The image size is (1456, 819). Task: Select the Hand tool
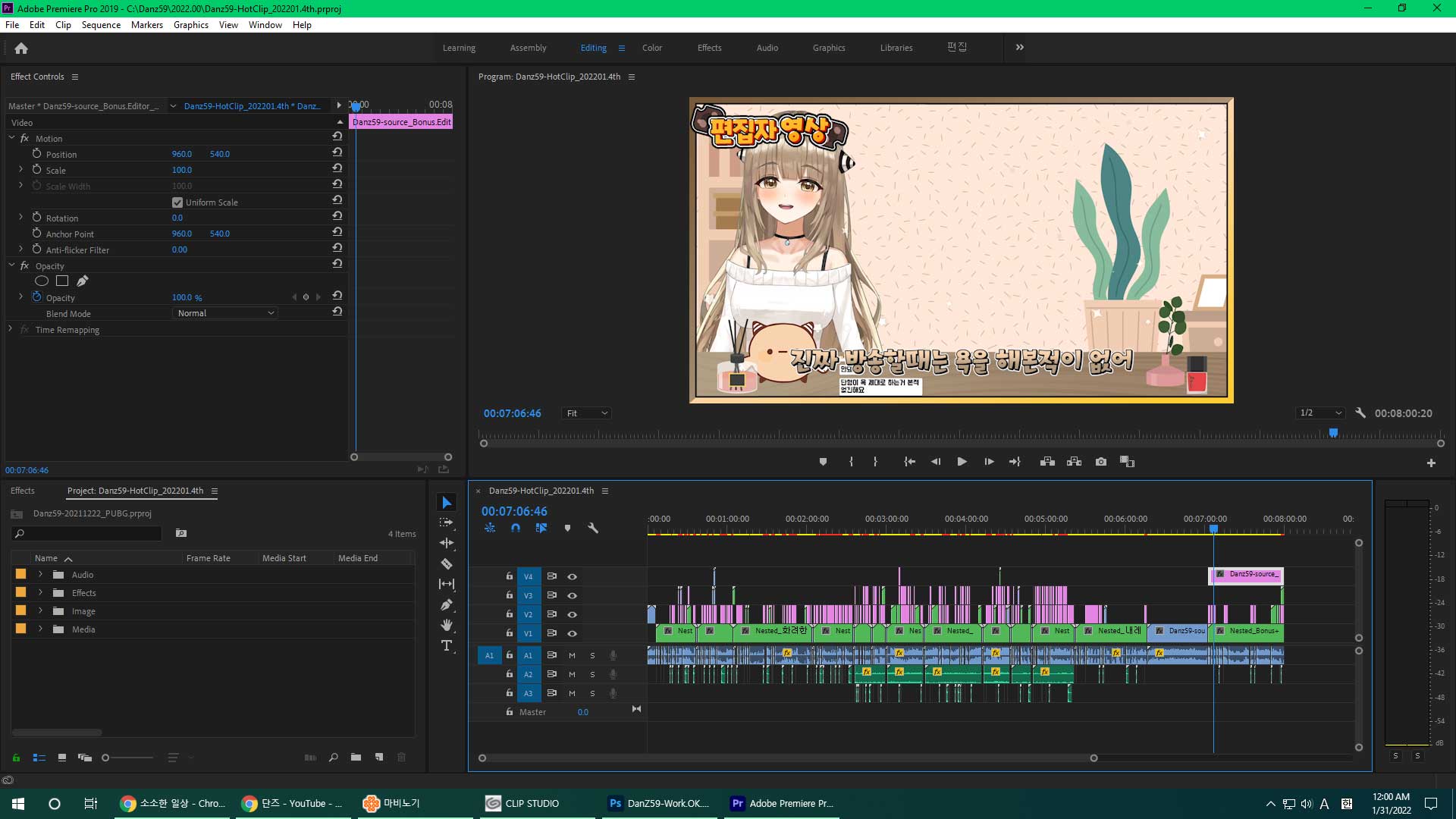tap(447, 625)
